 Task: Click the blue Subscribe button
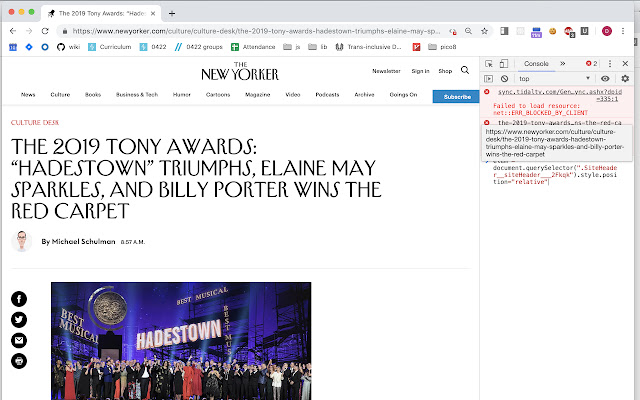coord(456,97)
